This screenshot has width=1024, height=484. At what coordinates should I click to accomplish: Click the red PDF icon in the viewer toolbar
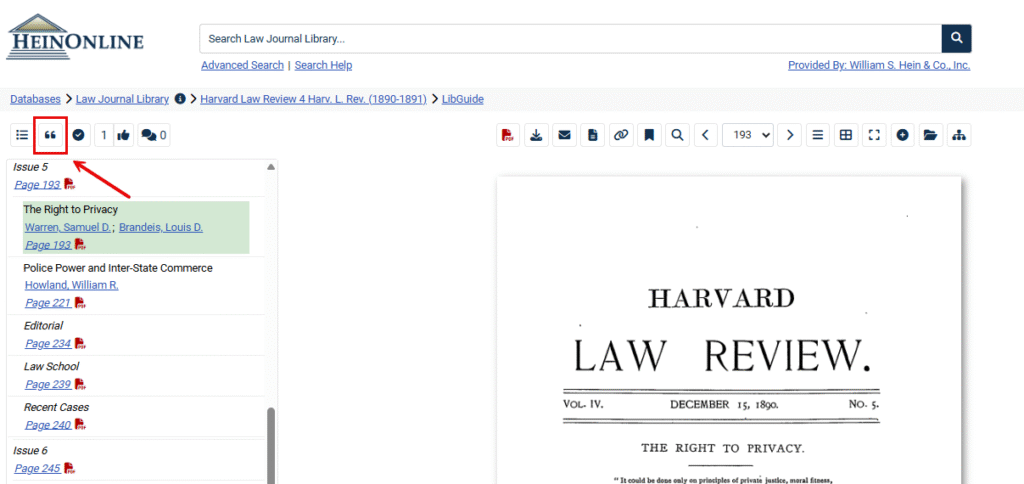click(508, 135)
